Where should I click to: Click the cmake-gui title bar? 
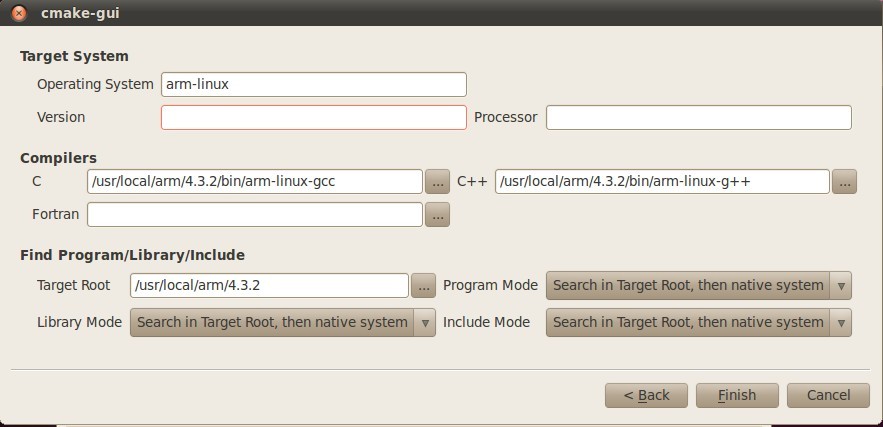(442, 12)
